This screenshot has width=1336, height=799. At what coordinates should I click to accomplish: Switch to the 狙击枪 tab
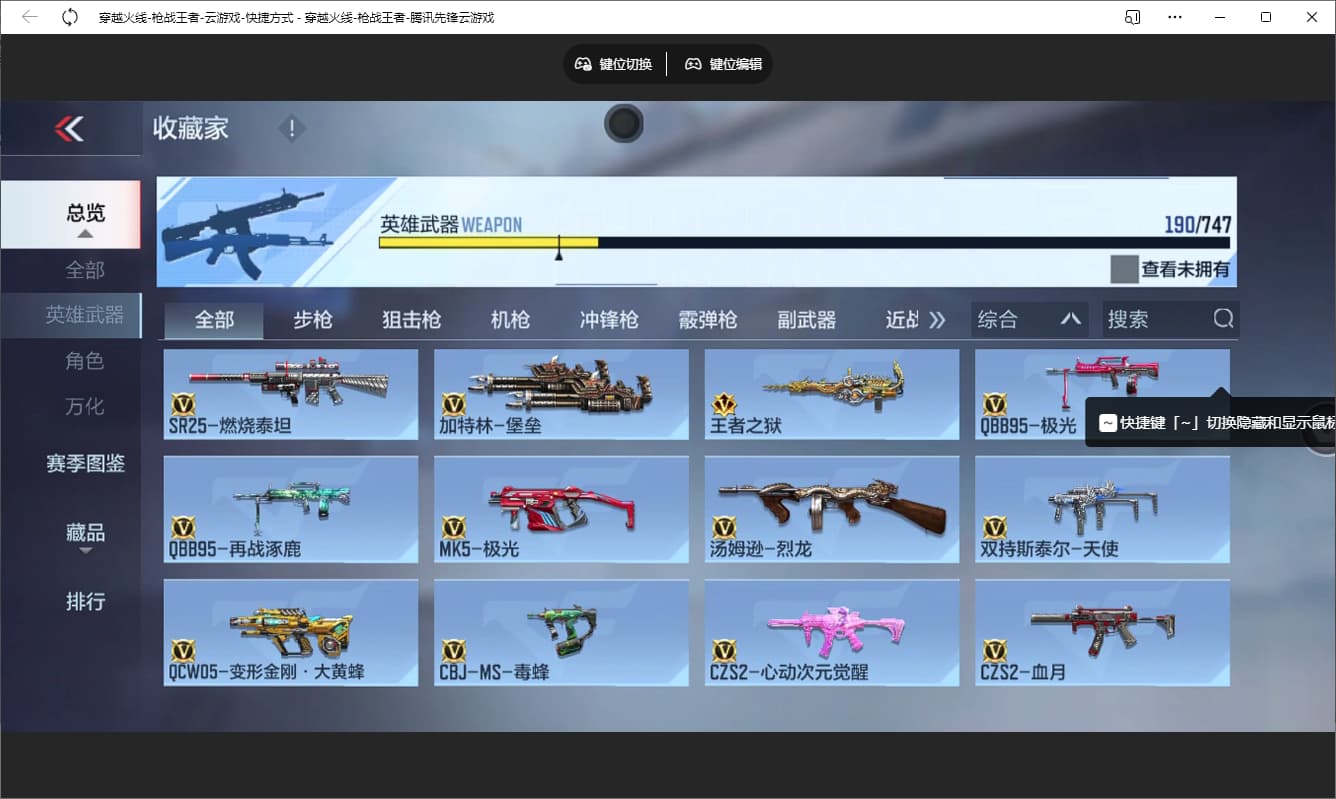(411, 320)
